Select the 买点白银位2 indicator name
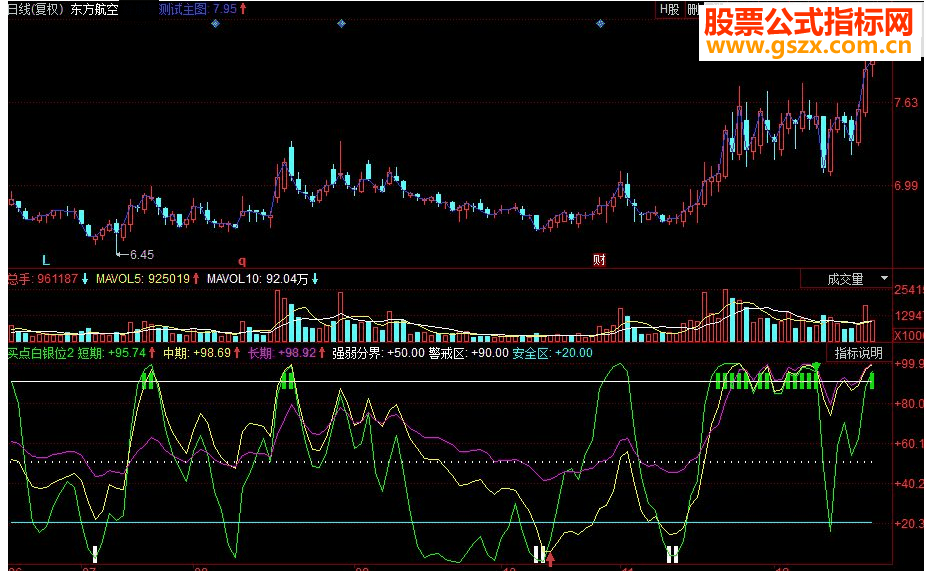 click(38, 353)
